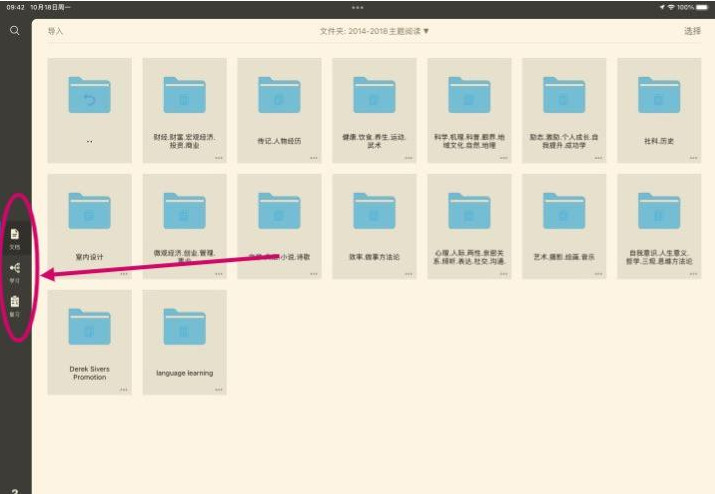
Task: Open more options for 小说.诗歌 folder
Action: tap(314, 274)
